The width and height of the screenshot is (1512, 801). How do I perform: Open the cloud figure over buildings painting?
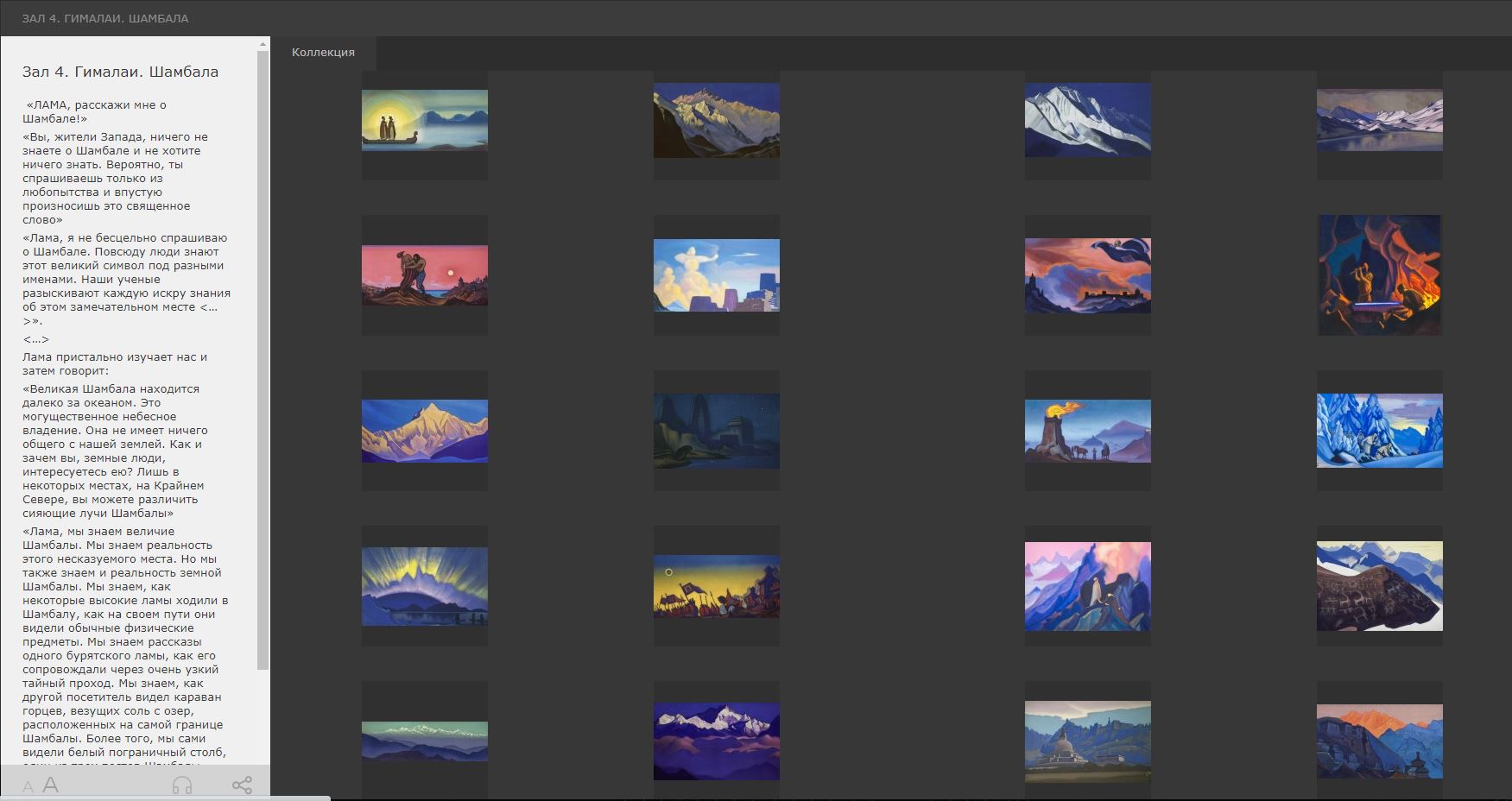click(716, 275)
